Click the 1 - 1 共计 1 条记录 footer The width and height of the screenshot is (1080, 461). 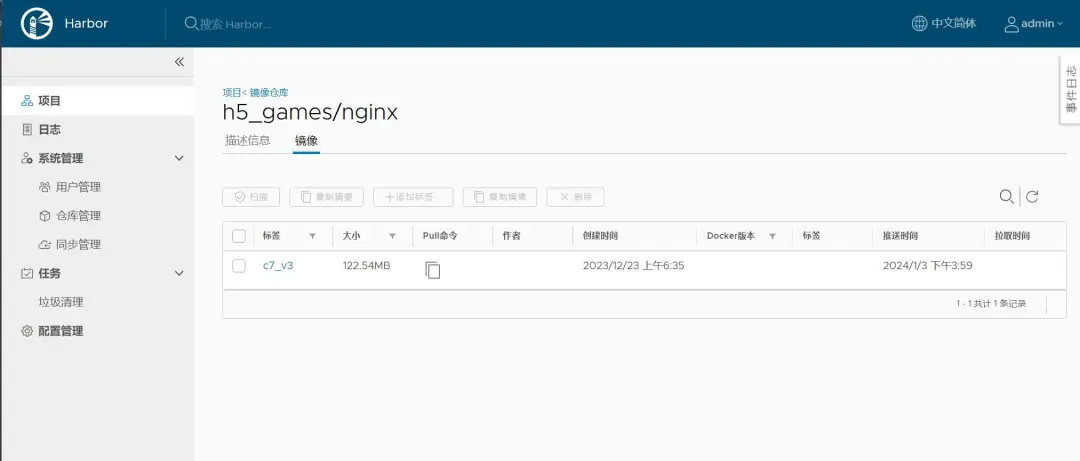pos(991,304)
